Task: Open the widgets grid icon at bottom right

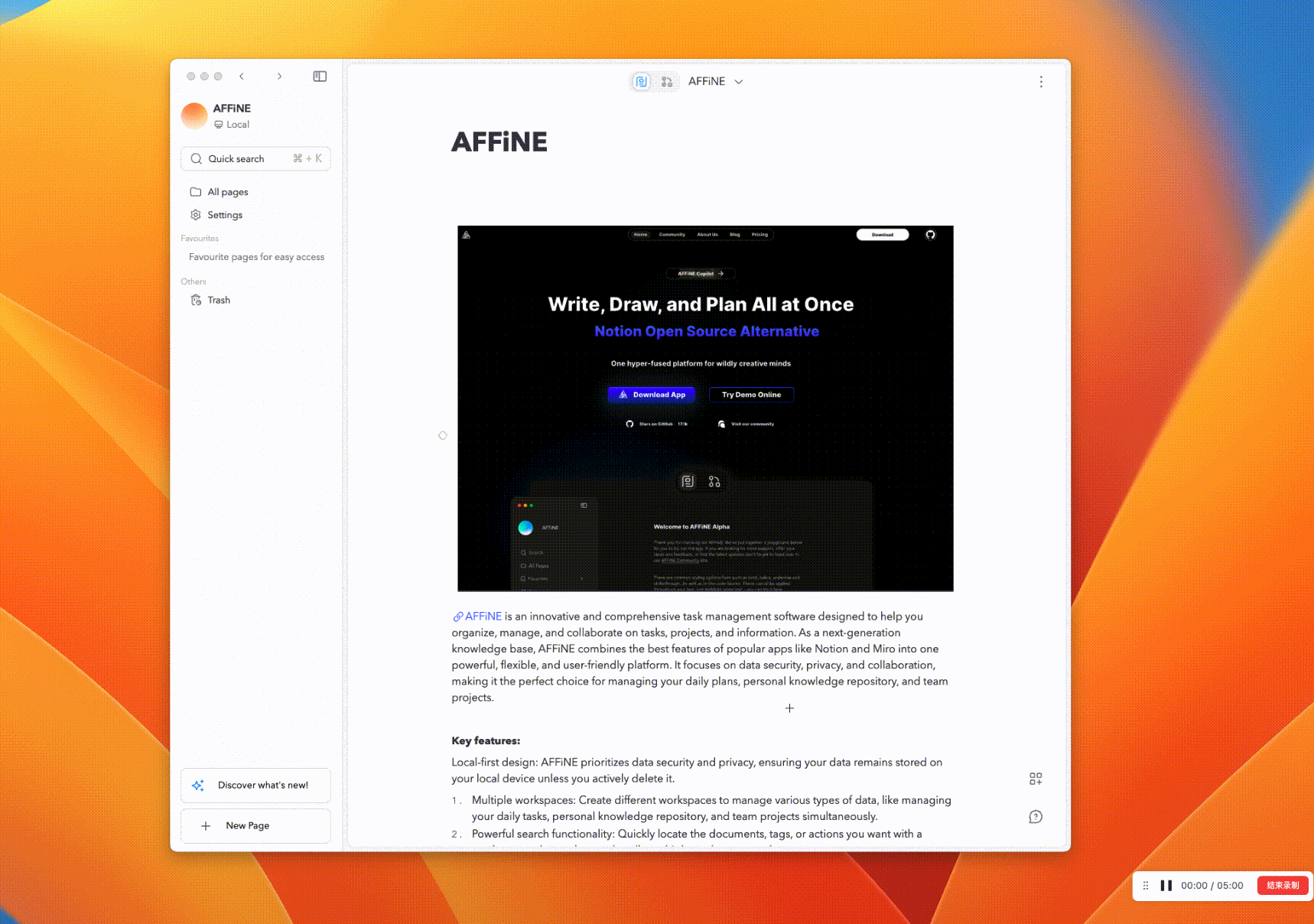Action: (1036, 779)
